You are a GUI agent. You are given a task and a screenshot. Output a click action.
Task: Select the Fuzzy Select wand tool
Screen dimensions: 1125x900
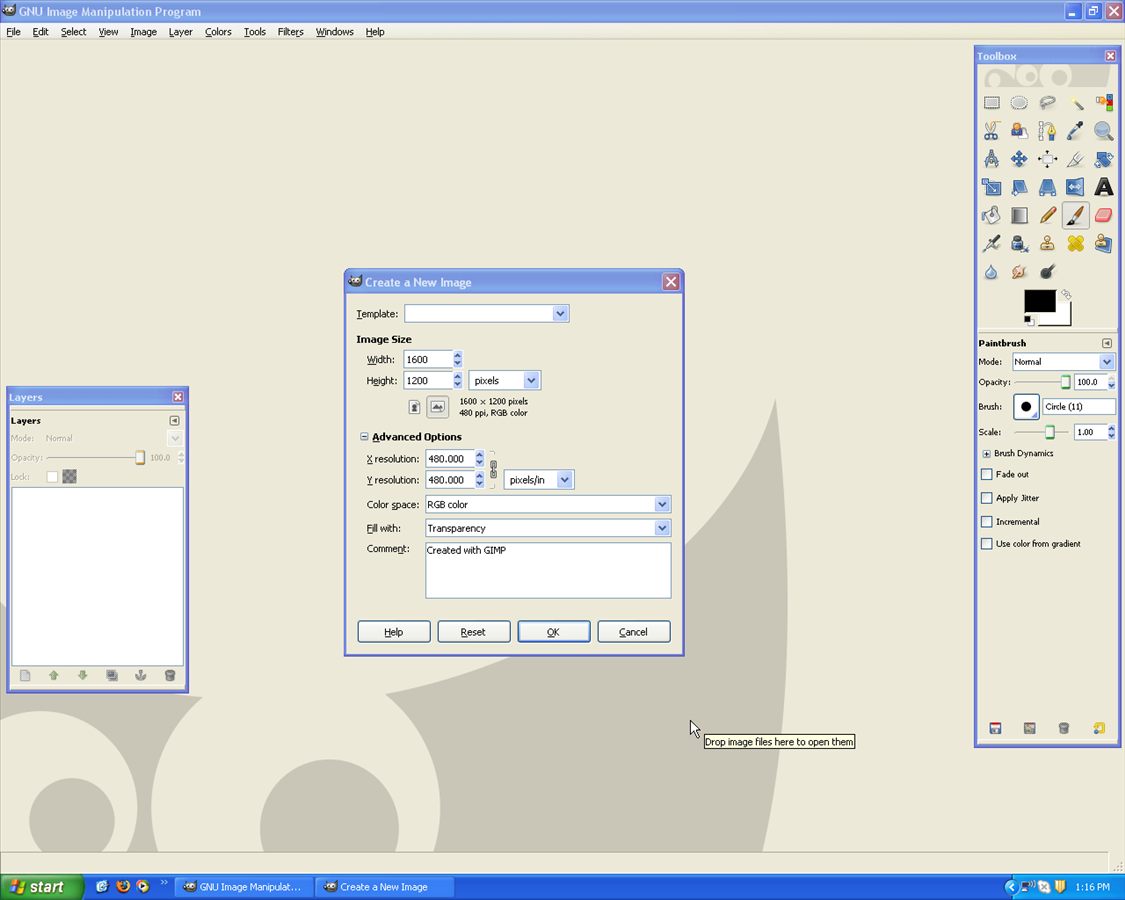[1075, 103]
